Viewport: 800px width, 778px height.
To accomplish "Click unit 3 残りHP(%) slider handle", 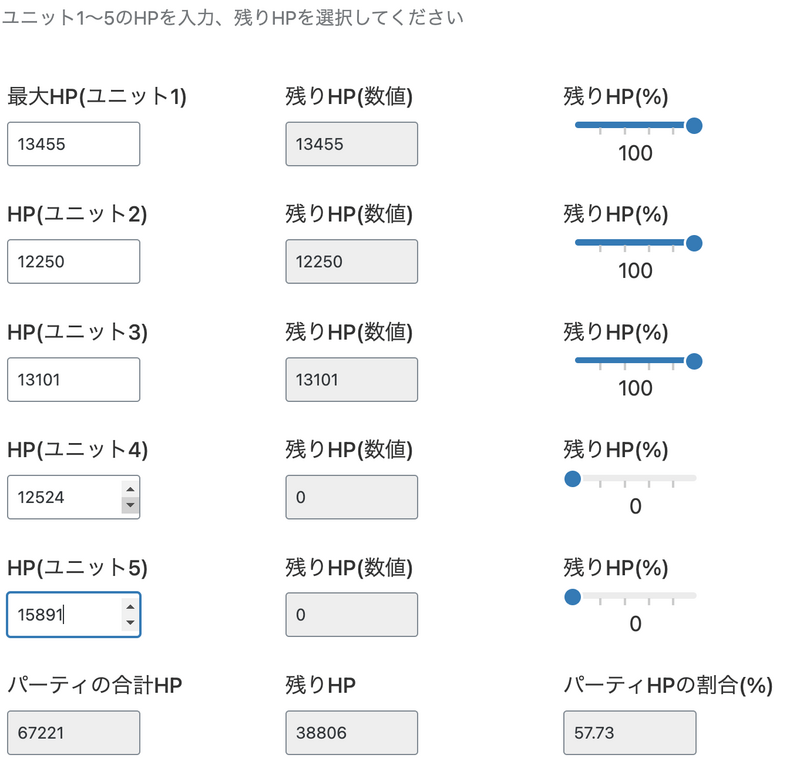I will tap(694, 361).
